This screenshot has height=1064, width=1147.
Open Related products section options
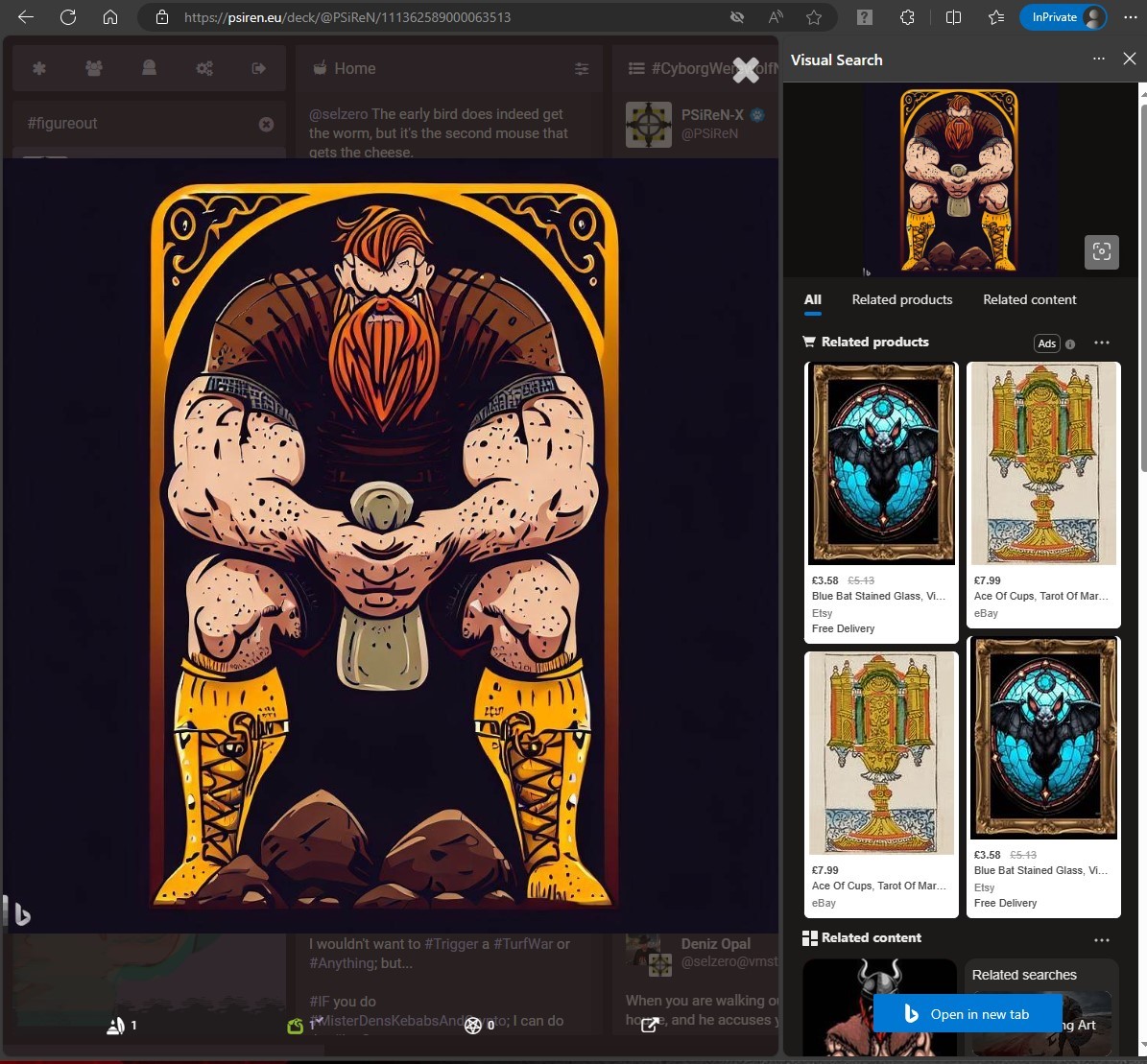(x=1102, y=343)
